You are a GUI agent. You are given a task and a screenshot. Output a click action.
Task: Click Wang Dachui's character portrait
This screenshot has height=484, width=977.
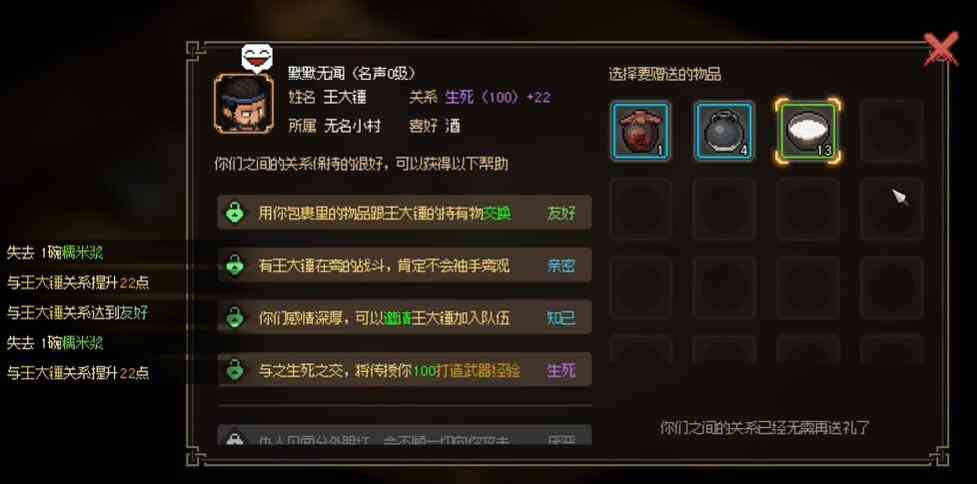point(244,103)
